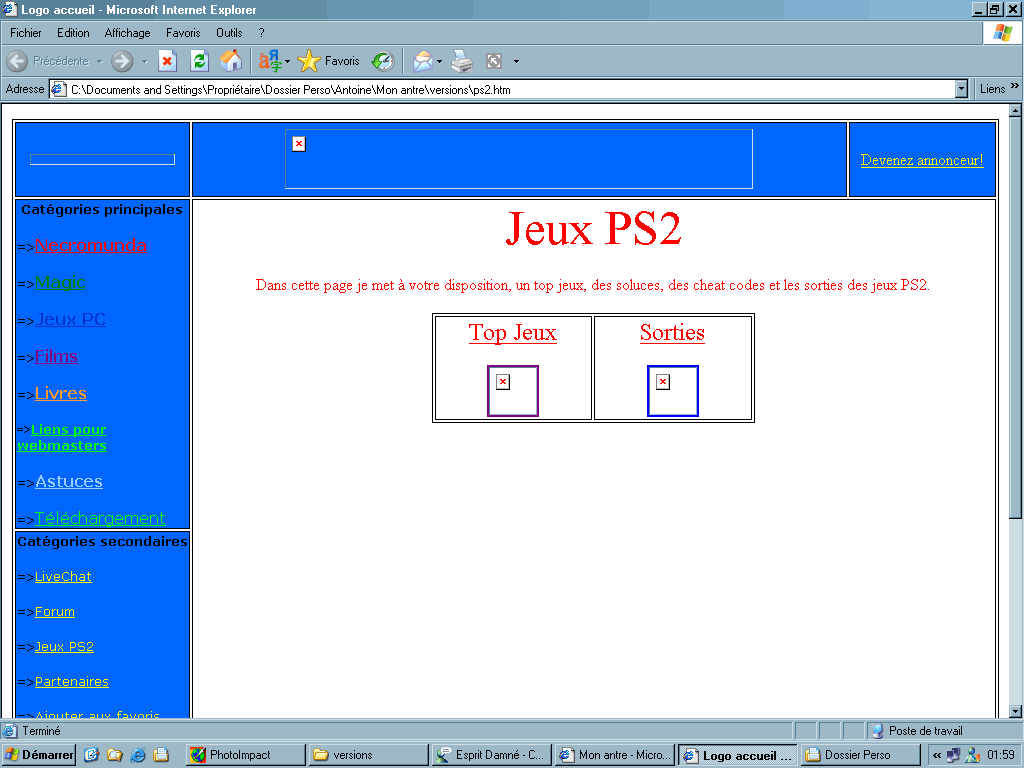Viewport: 1024px width, 768px height.
Task: Click the Forward arrow button
Action: [121, 61]
